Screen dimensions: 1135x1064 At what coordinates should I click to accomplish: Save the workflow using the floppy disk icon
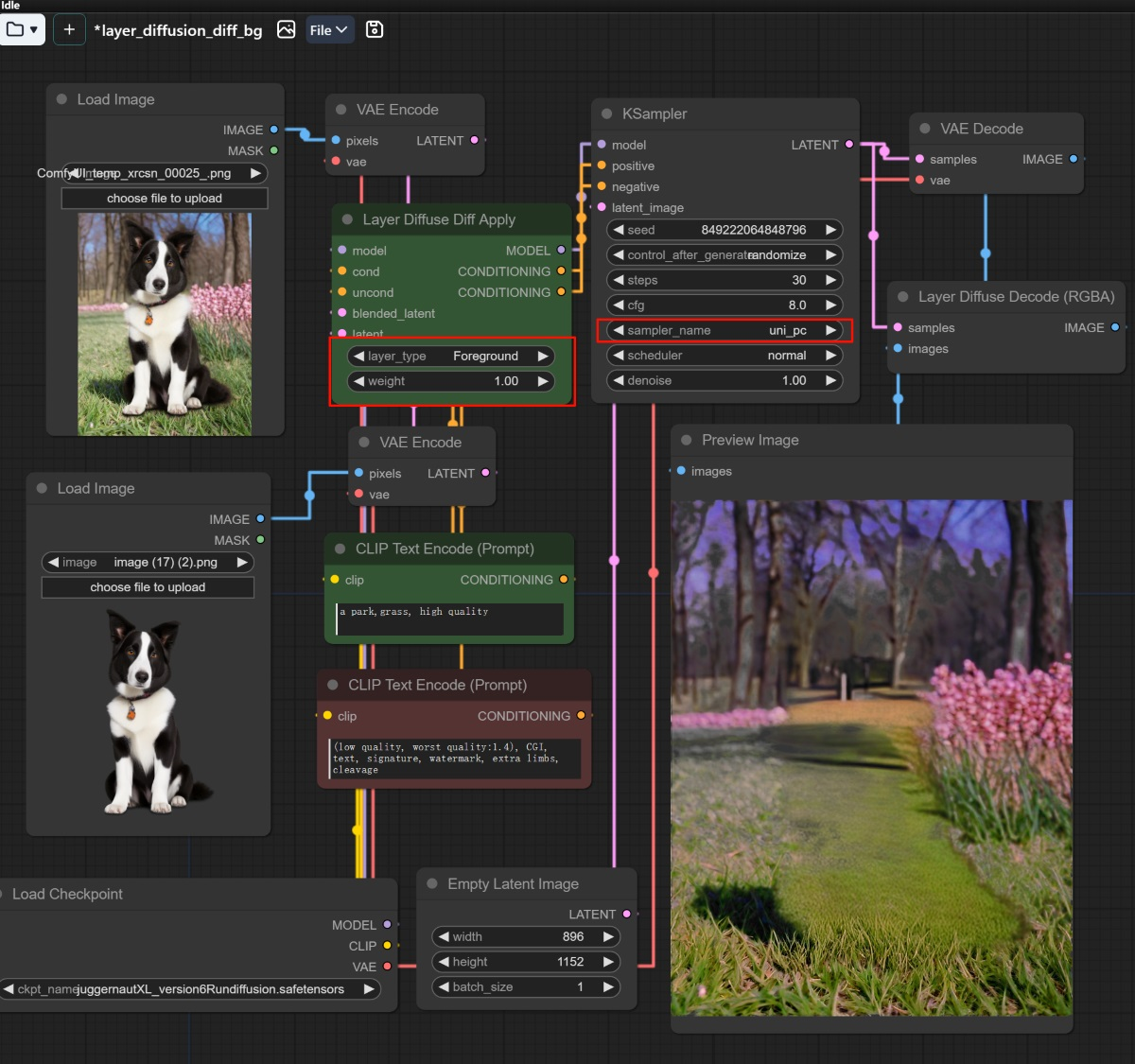[375, 29]
